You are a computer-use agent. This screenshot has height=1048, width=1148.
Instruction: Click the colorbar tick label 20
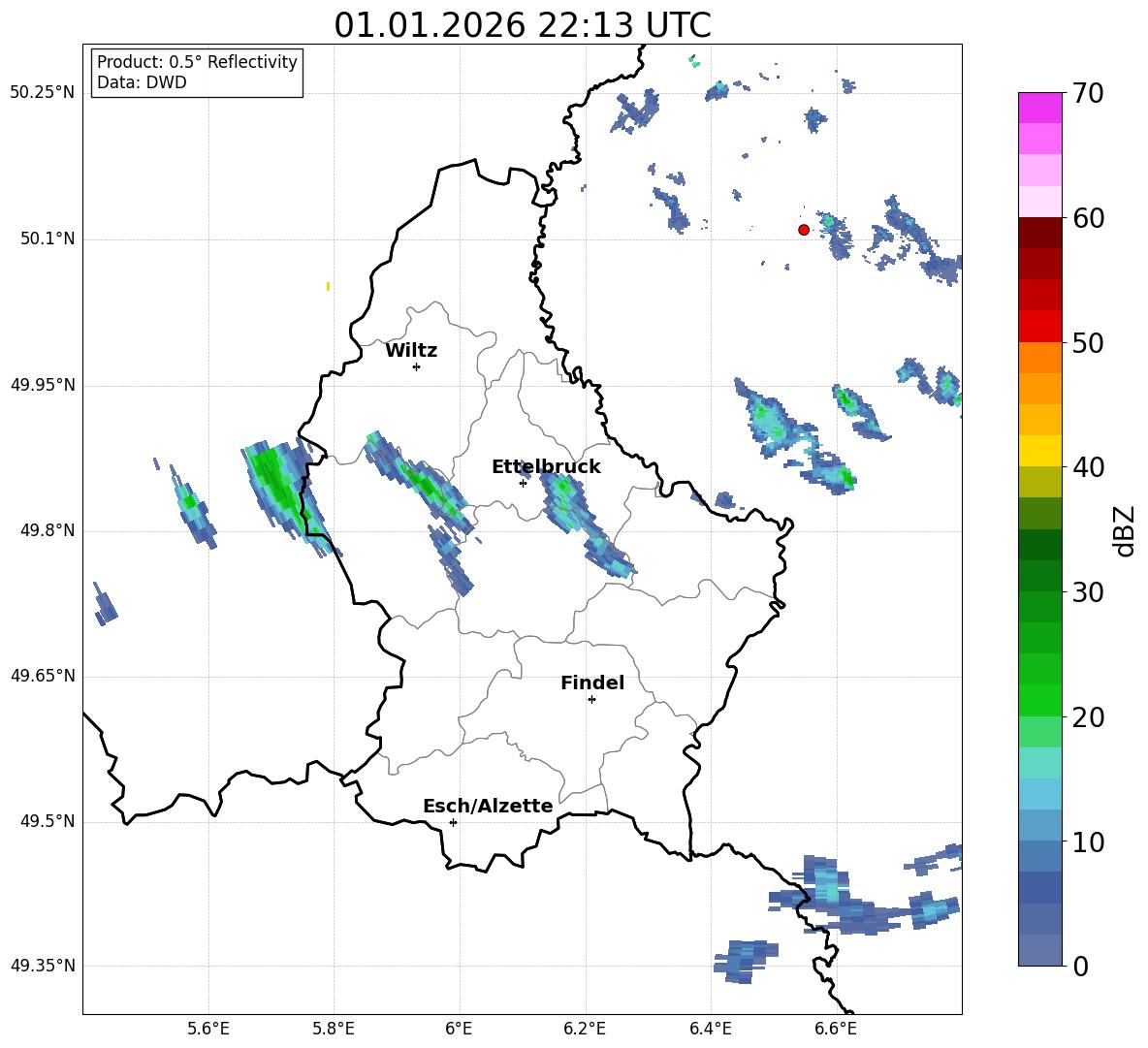point(1088,717)
